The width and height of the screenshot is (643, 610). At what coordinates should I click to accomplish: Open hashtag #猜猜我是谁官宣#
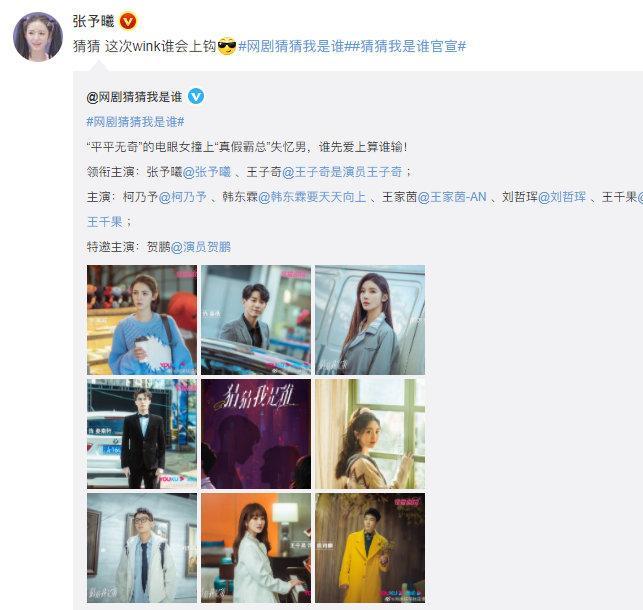[x=407, y=46]
